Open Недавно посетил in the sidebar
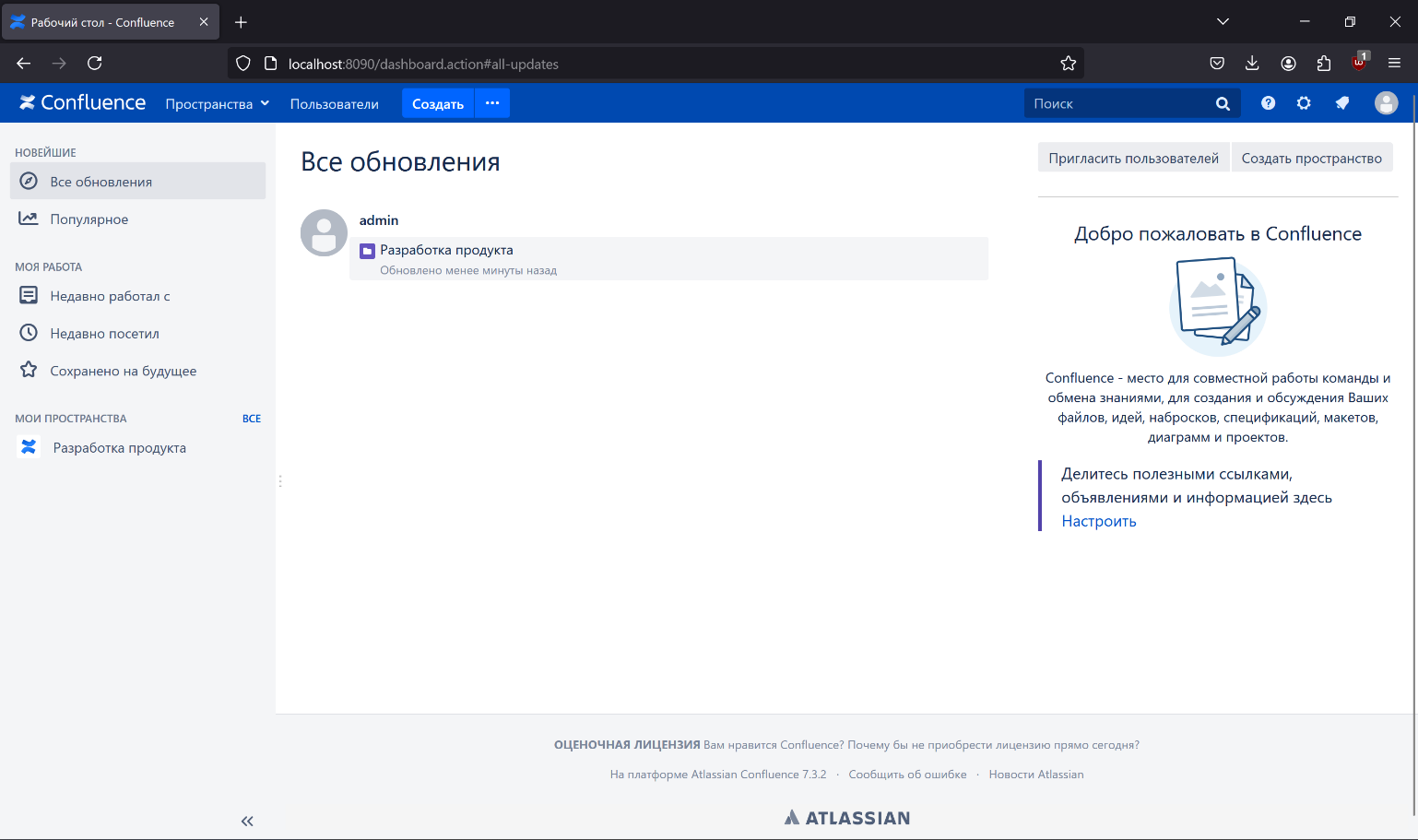The height and width of the screenshot is (840, 1418). 137,333
